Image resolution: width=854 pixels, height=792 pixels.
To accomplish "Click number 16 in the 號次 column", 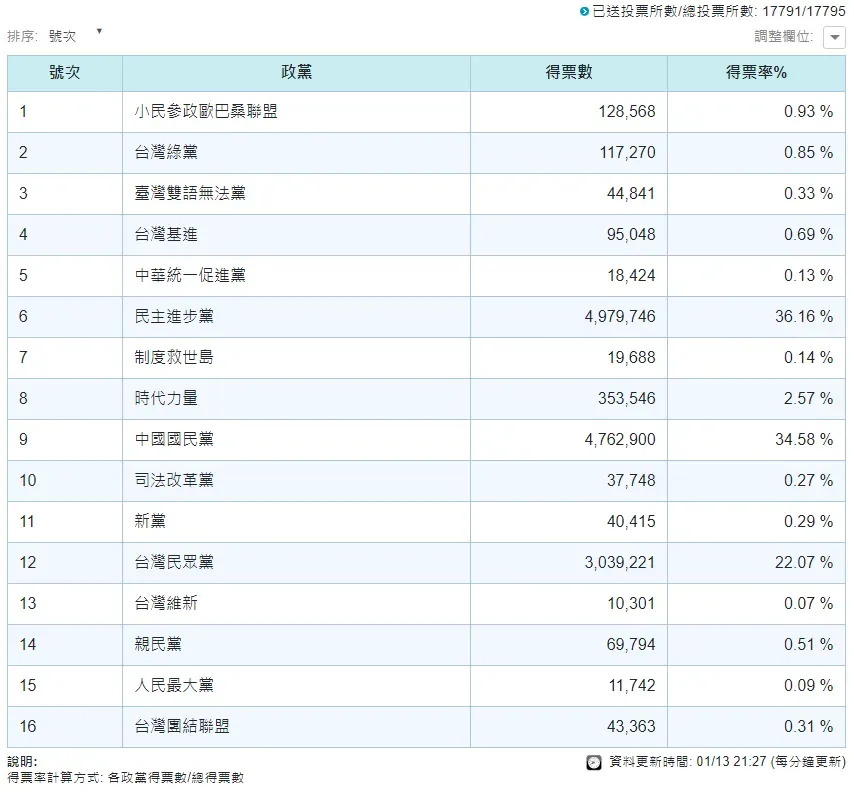I will pyautogui.click(x=28, y=726).
